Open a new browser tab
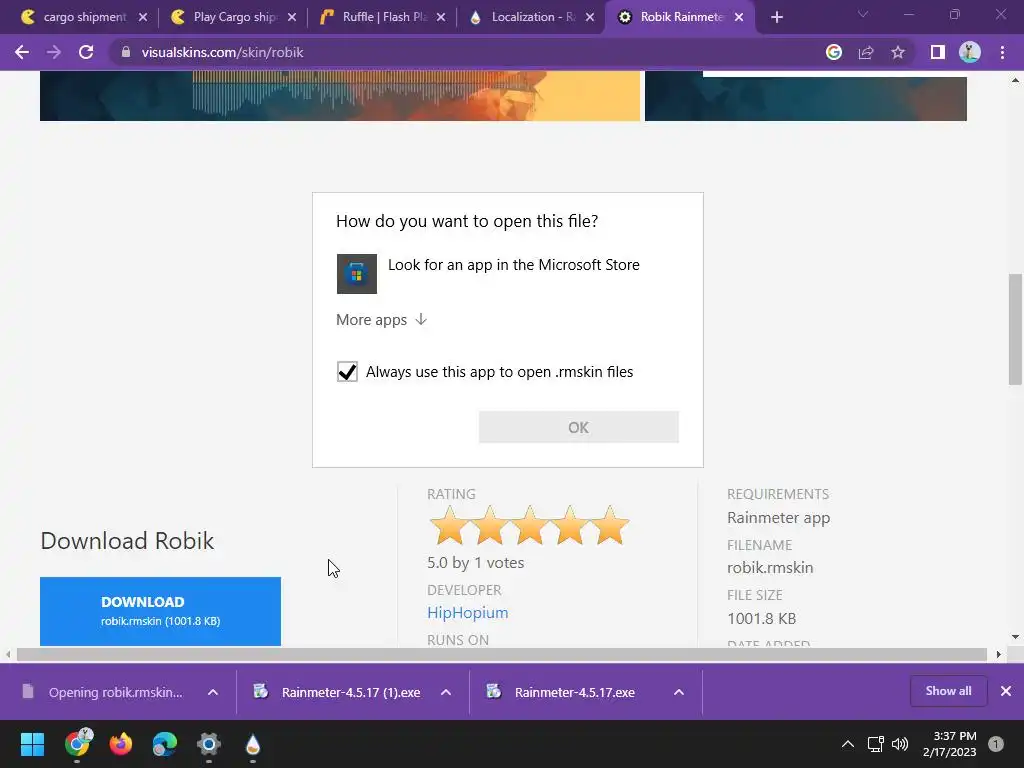Screen dimensions: 1024x768 (776, 18)
